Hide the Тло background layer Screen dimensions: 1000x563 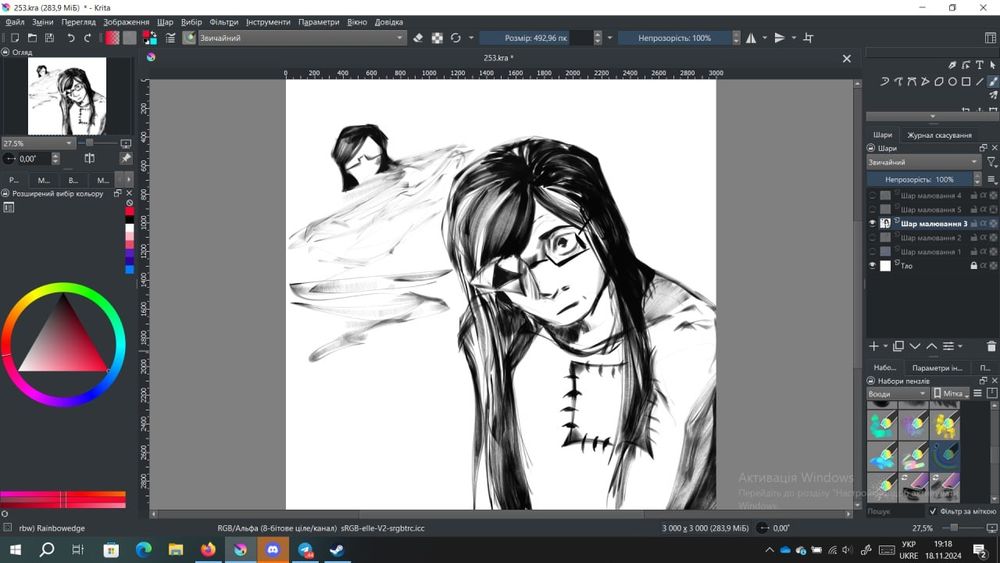(872, 265)
